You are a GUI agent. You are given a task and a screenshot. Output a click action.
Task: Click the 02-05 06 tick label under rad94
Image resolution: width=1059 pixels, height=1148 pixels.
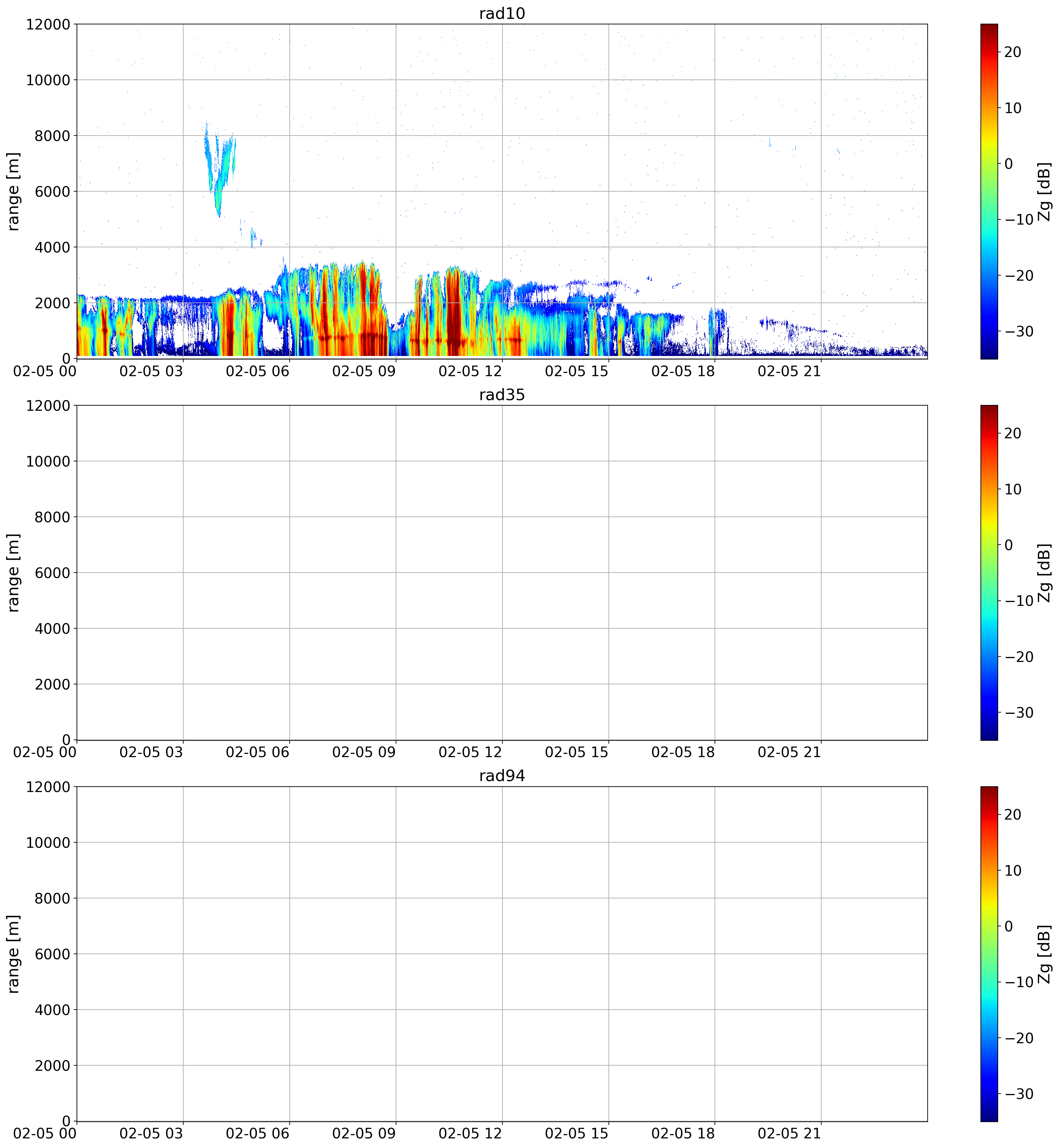point(258,1133)
